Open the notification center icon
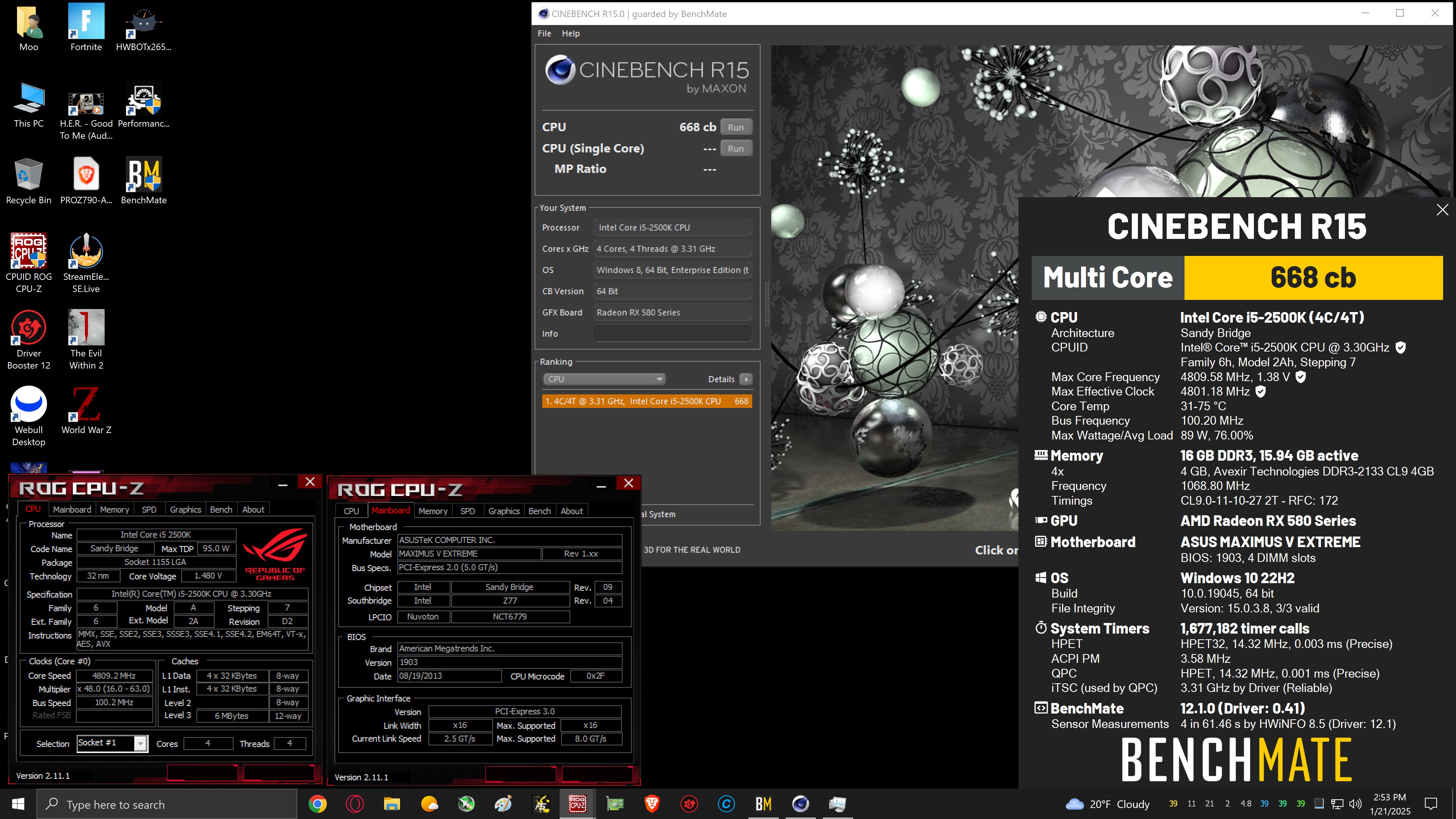This screenshot has height=819, width=1456. pos(1431,804)
